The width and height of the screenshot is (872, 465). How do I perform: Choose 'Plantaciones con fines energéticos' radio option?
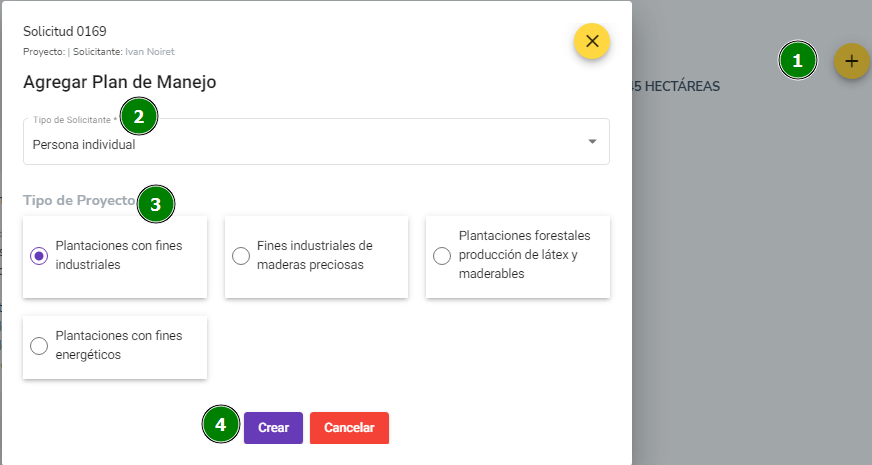[39, 345]
